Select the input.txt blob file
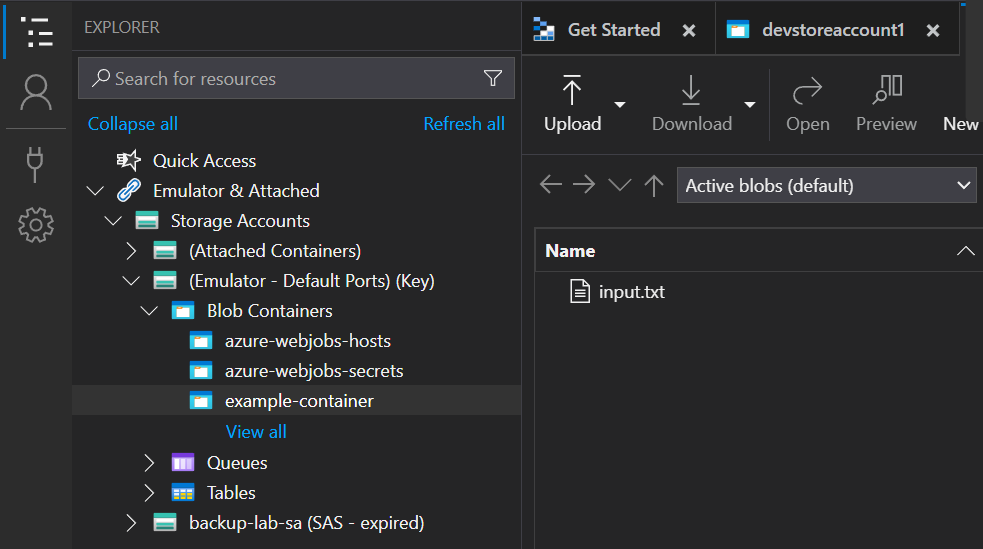The image size is (983, 549). tap(631, 292)
